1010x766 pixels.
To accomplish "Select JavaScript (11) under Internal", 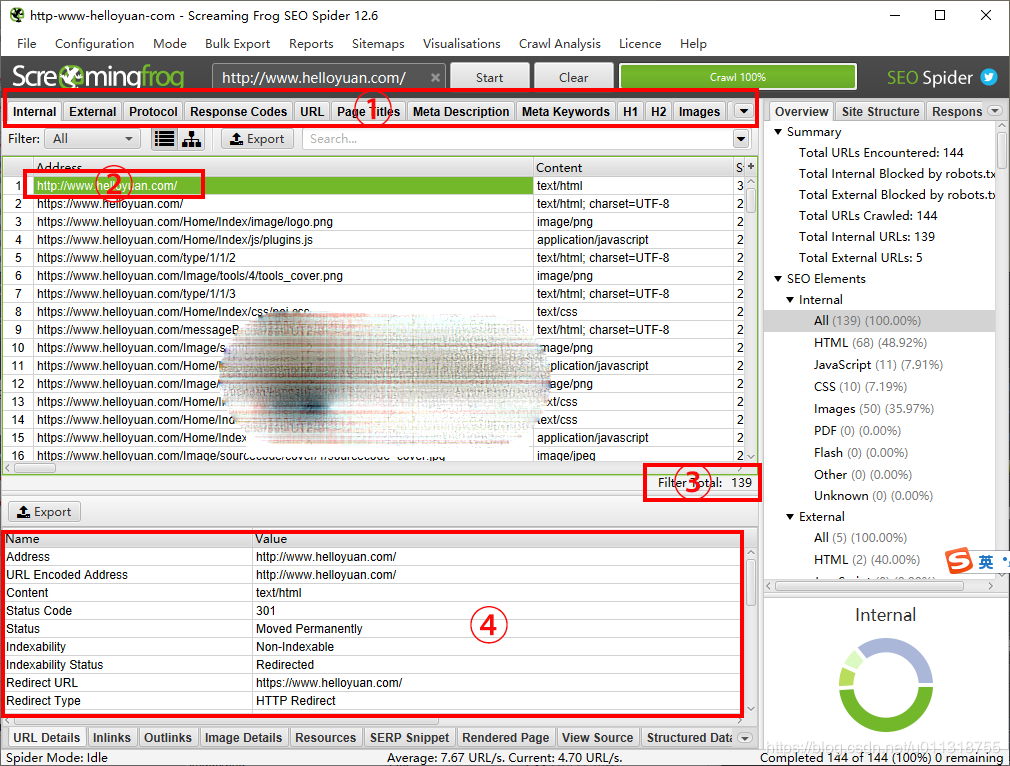I will tap(878, 365).
